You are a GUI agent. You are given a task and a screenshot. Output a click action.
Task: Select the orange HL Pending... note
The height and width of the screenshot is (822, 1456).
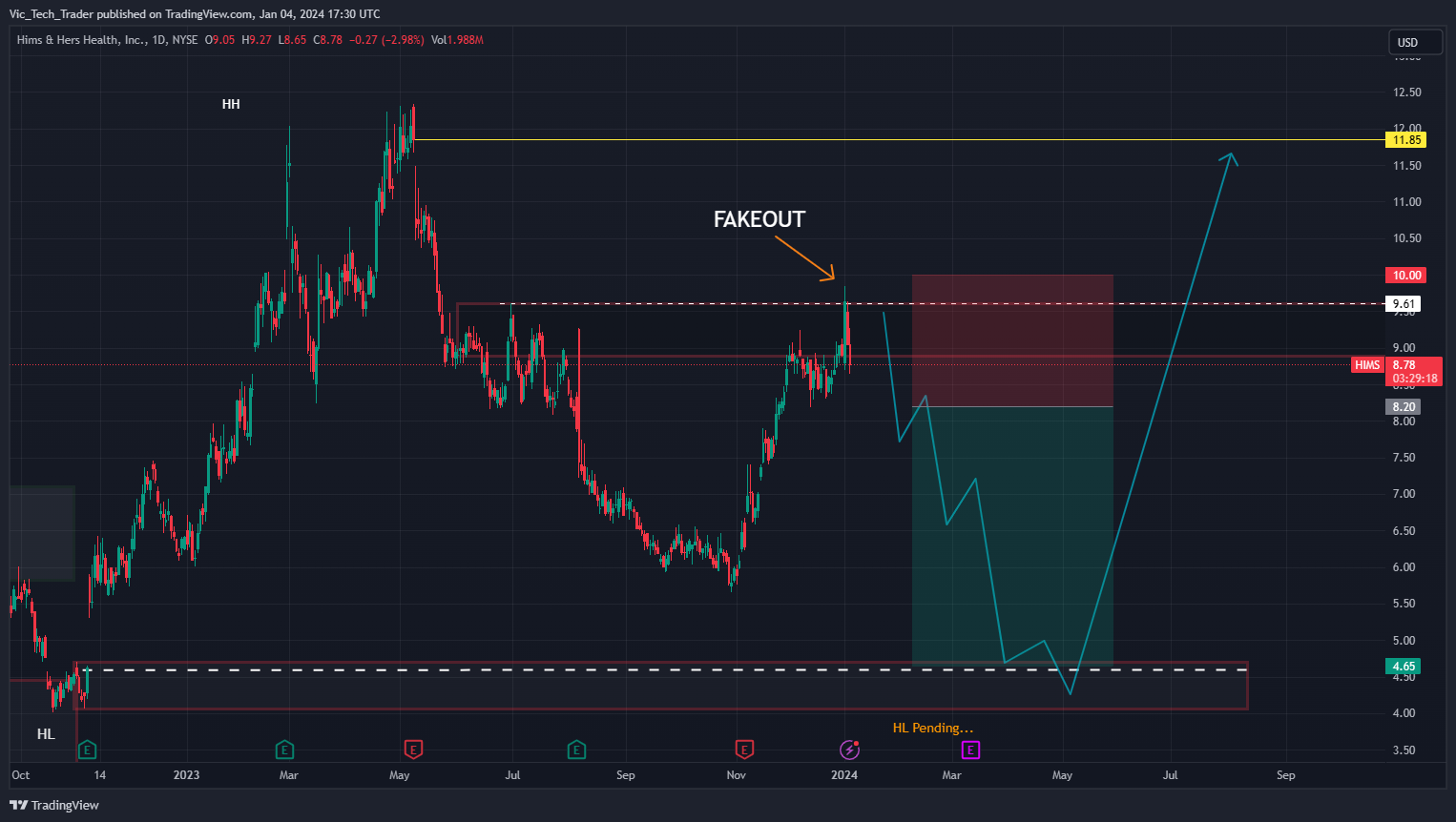[933, 728]
